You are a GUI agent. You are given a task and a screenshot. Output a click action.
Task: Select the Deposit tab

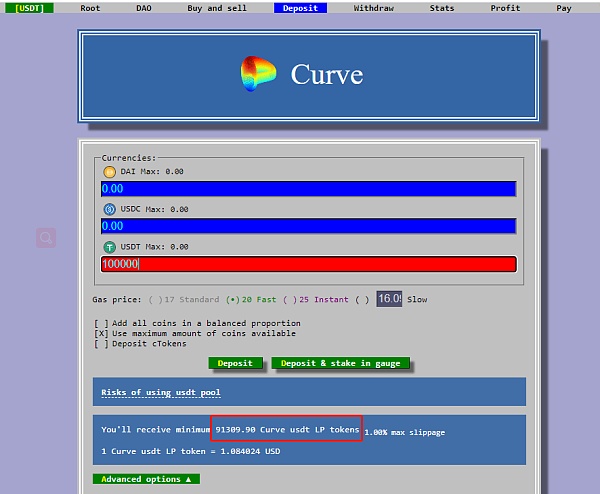click(300, 8)
